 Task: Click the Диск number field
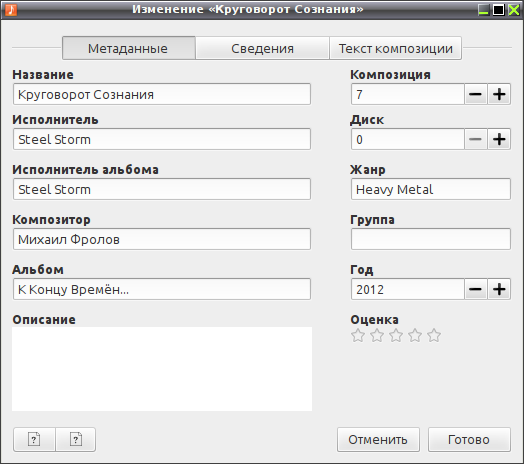[x=408, y=139]
